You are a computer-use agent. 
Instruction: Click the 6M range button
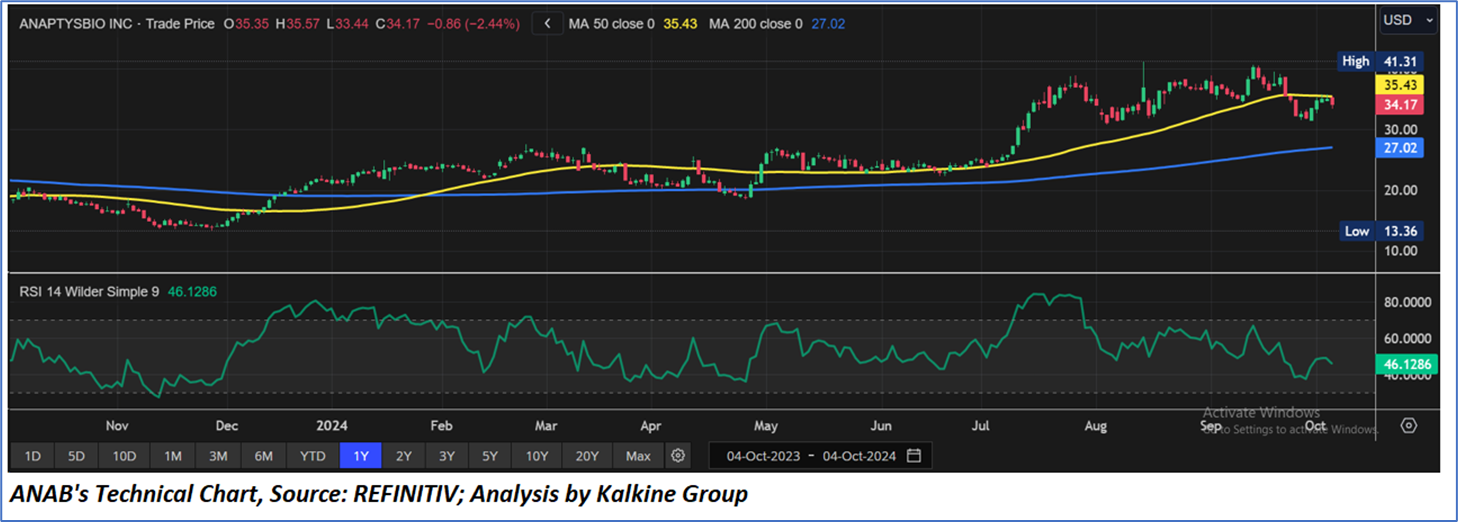[264, 456]
